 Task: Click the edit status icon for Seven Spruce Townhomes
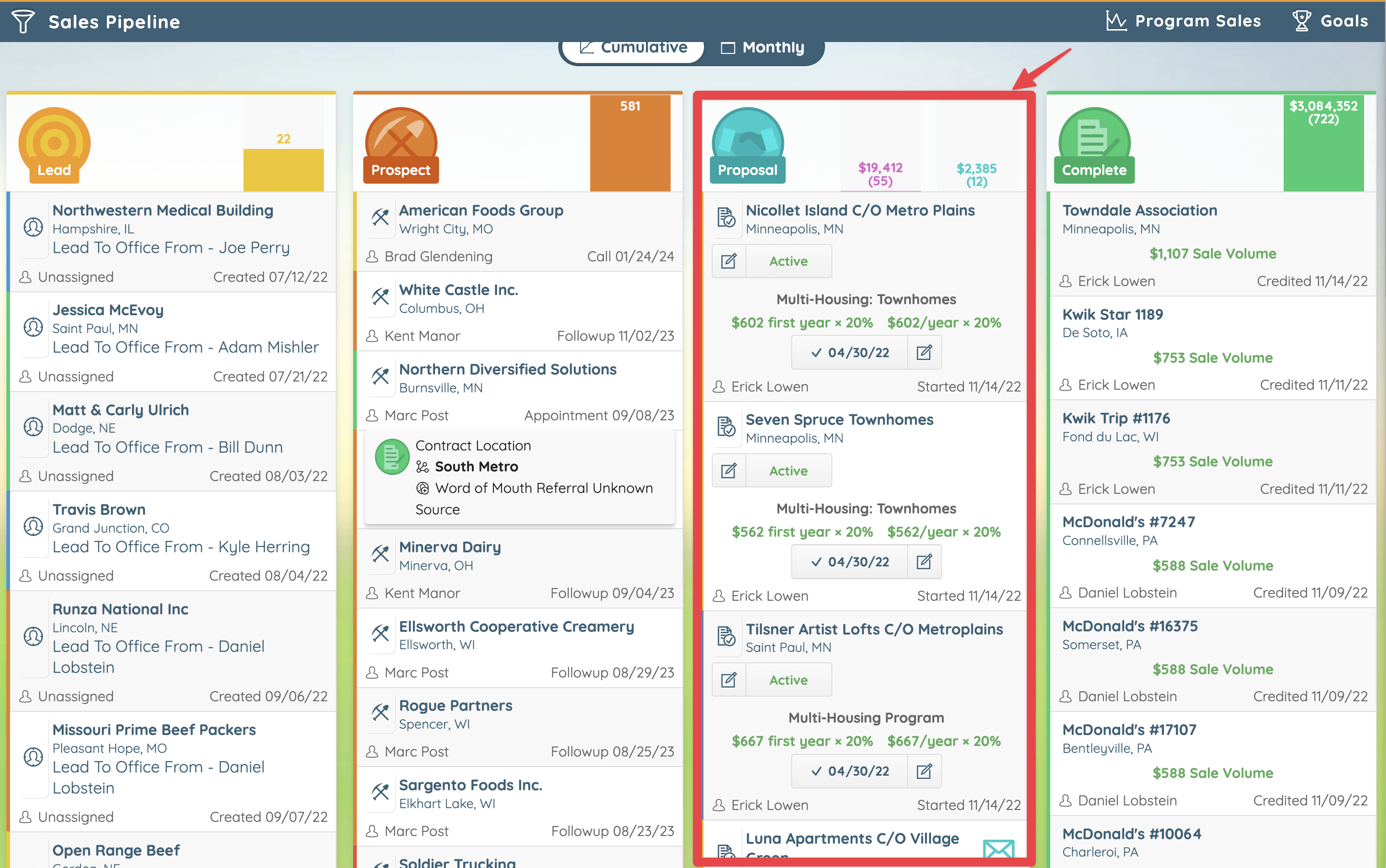pyautogui.click(x=729, y=471)
